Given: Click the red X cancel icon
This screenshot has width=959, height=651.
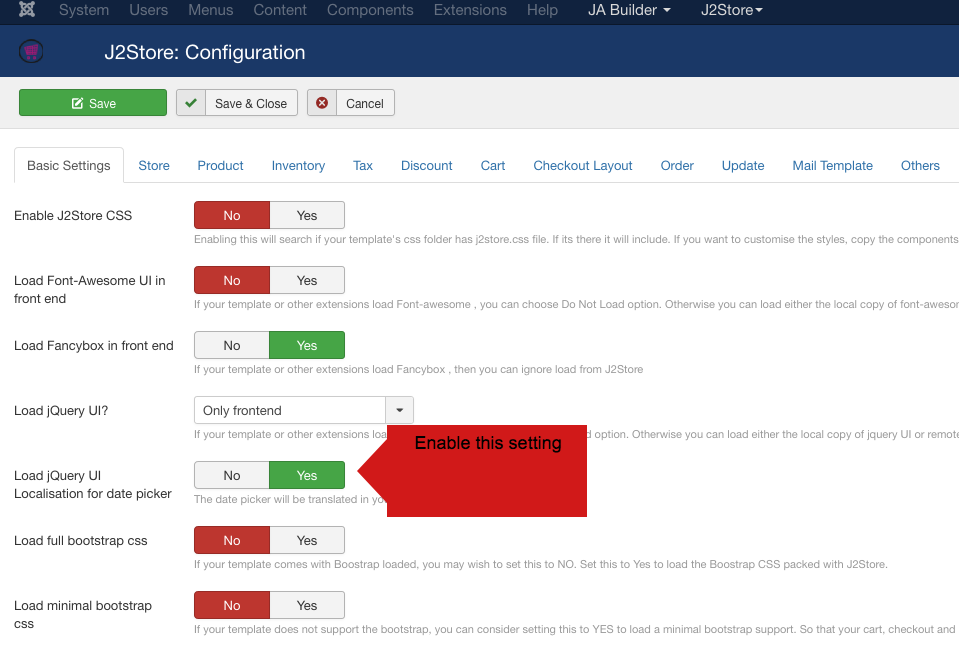Looking at the screenshot, I should 322,103.
